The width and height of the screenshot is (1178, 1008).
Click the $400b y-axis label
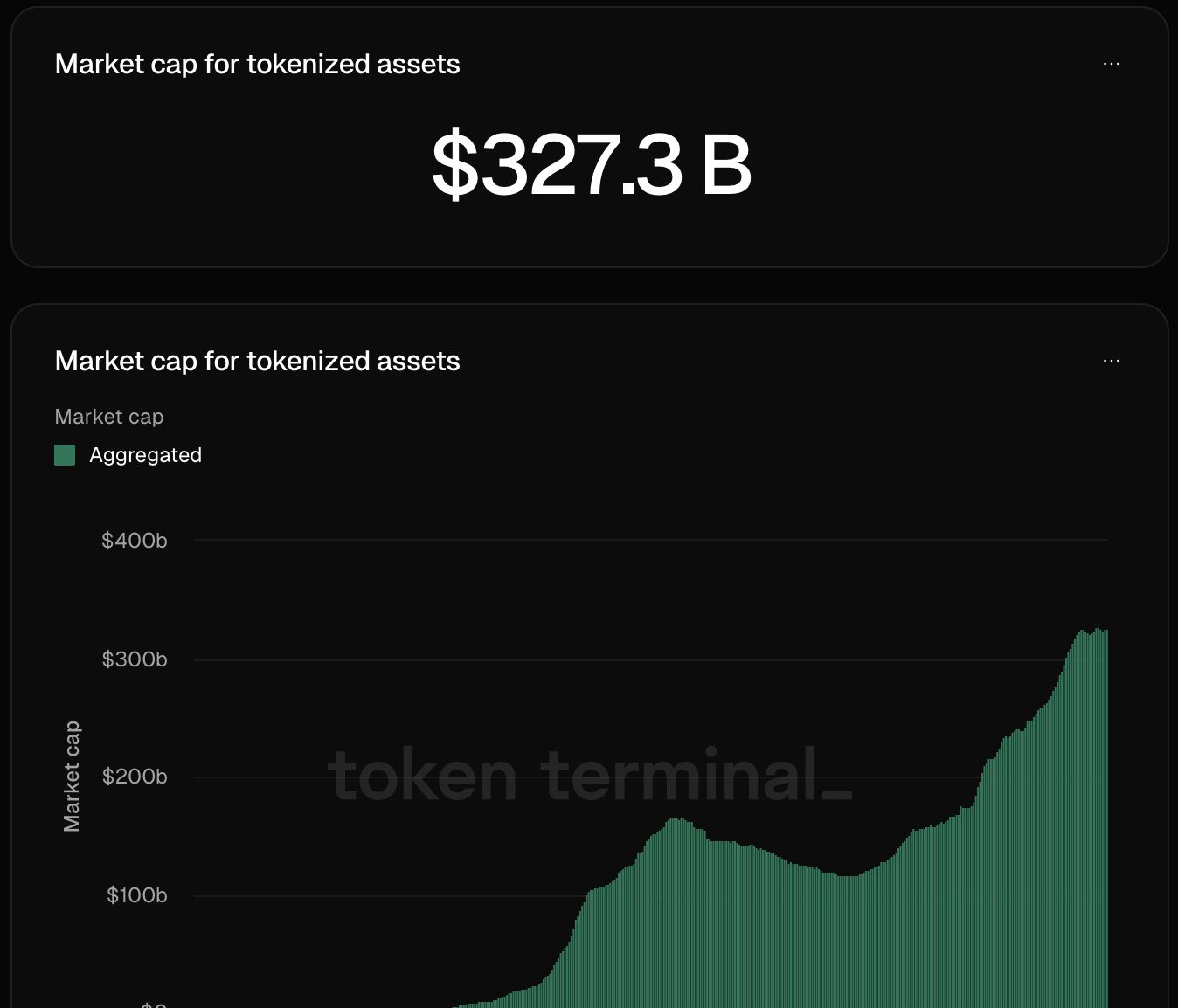click(x=135, y=541)
